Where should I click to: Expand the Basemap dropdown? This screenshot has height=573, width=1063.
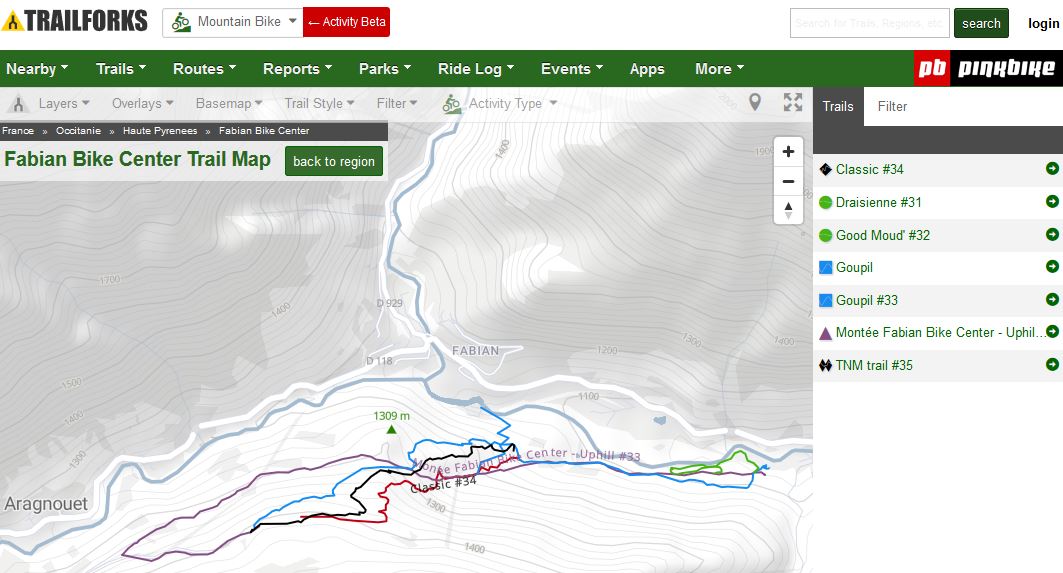[x=229, y=103]
